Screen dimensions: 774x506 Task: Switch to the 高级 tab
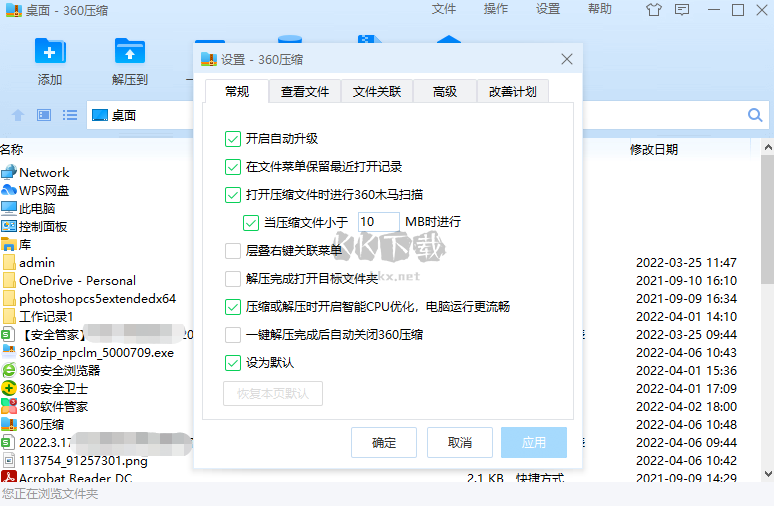point(445,91)
